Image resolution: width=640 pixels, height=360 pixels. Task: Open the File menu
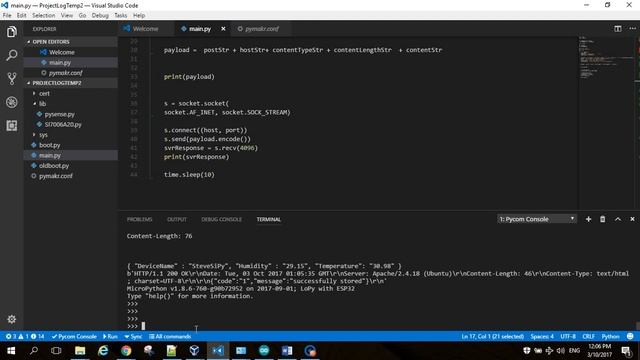[x=7, y=15]
